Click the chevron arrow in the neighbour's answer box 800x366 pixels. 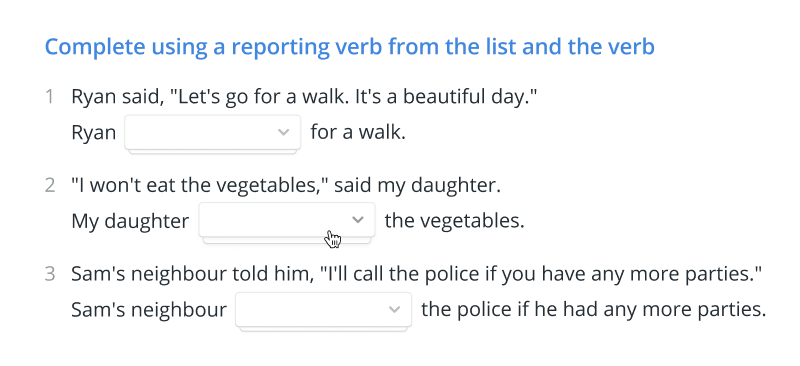394,309
